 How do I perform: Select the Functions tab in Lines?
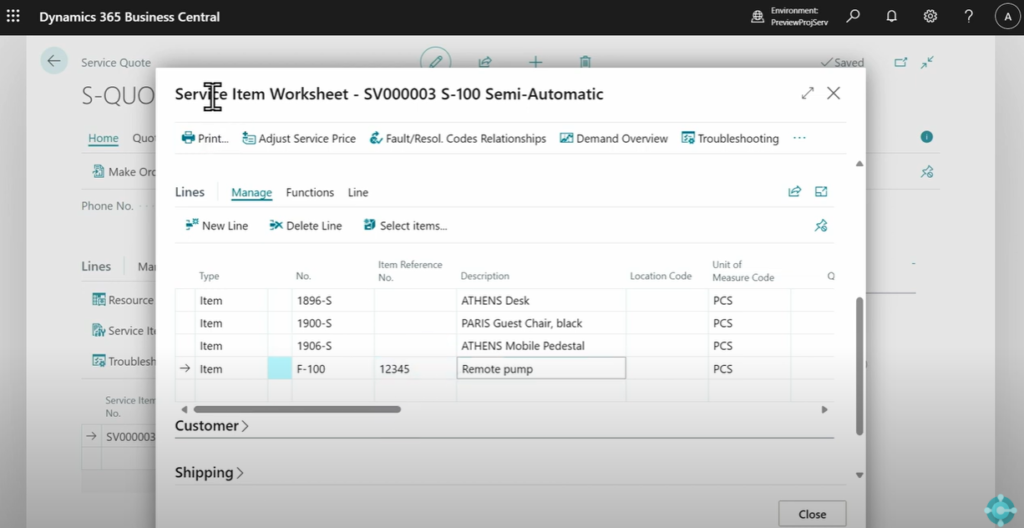tap(310, 192)
